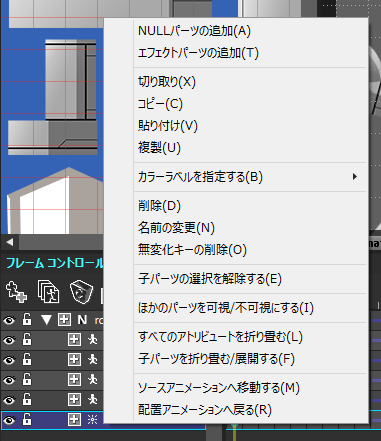This screenshot has width=381, height=441.
Task: Expand plus box on row above selected effect row
Action: pyautogui.click(x=74, y=399)
